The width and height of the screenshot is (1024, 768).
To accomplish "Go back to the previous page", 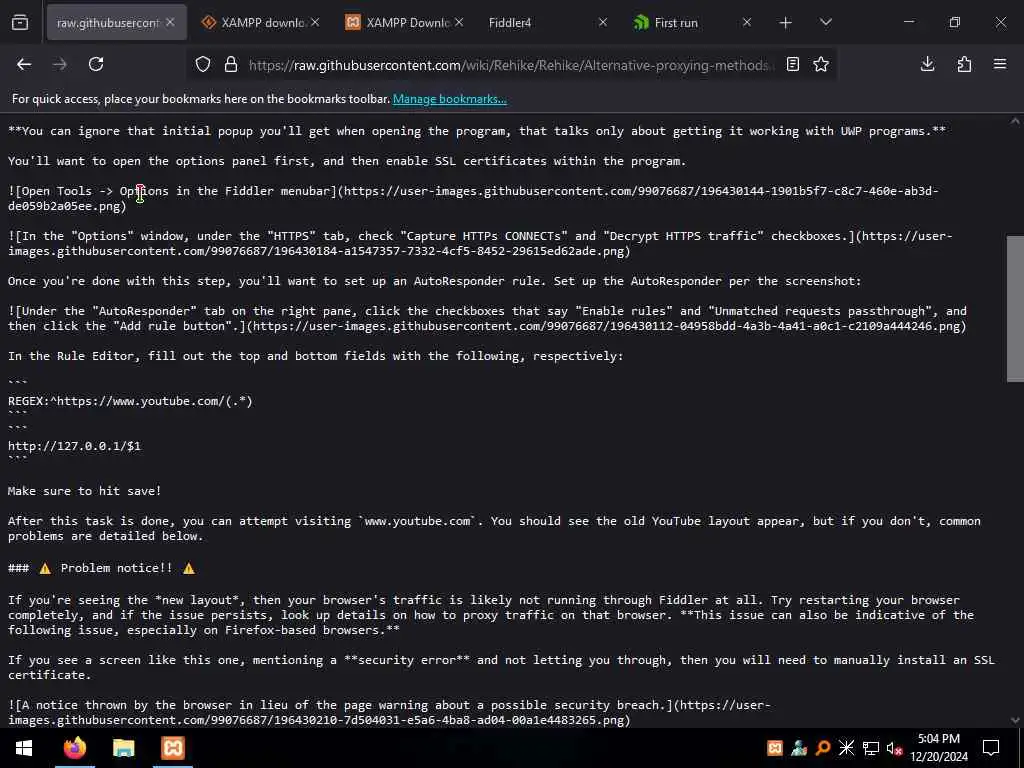I will point(24,64).
